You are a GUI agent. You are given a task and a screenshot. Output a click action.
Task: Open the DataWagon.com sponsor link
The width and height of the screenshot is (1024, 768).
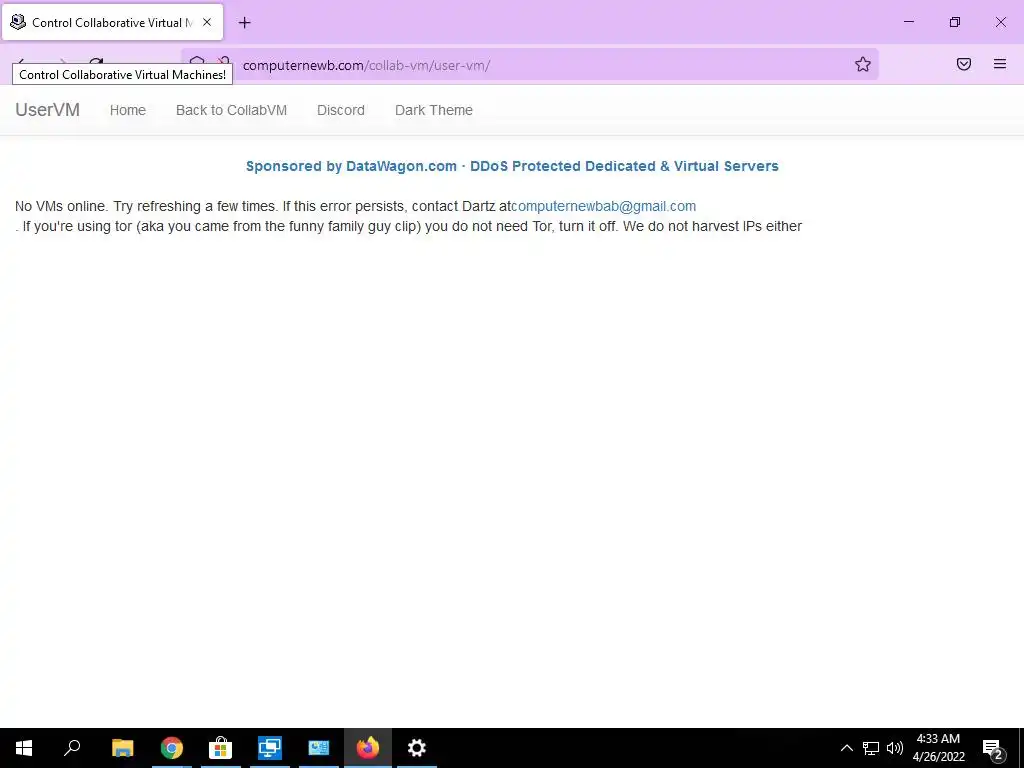click(512, 166)
